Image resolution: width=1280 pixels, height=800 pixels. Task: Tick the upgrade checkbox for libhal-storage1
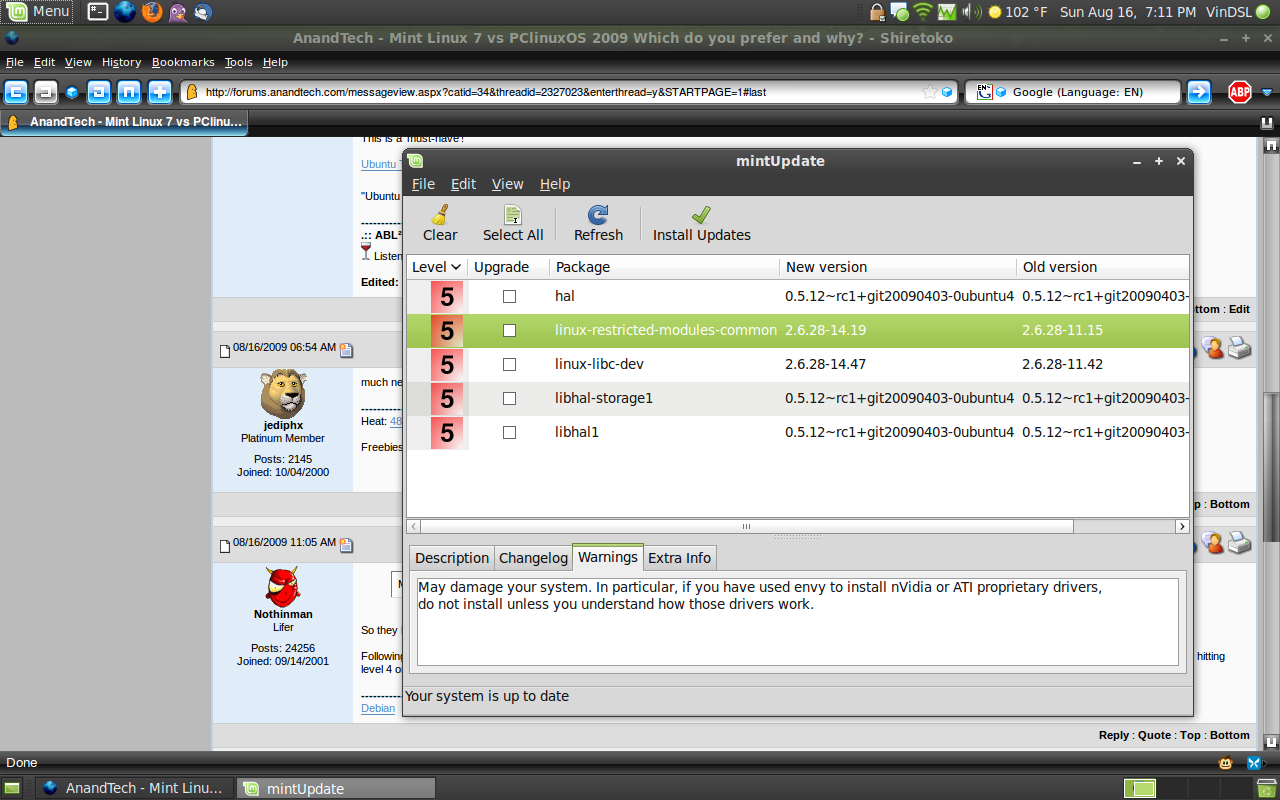[509, 398]
